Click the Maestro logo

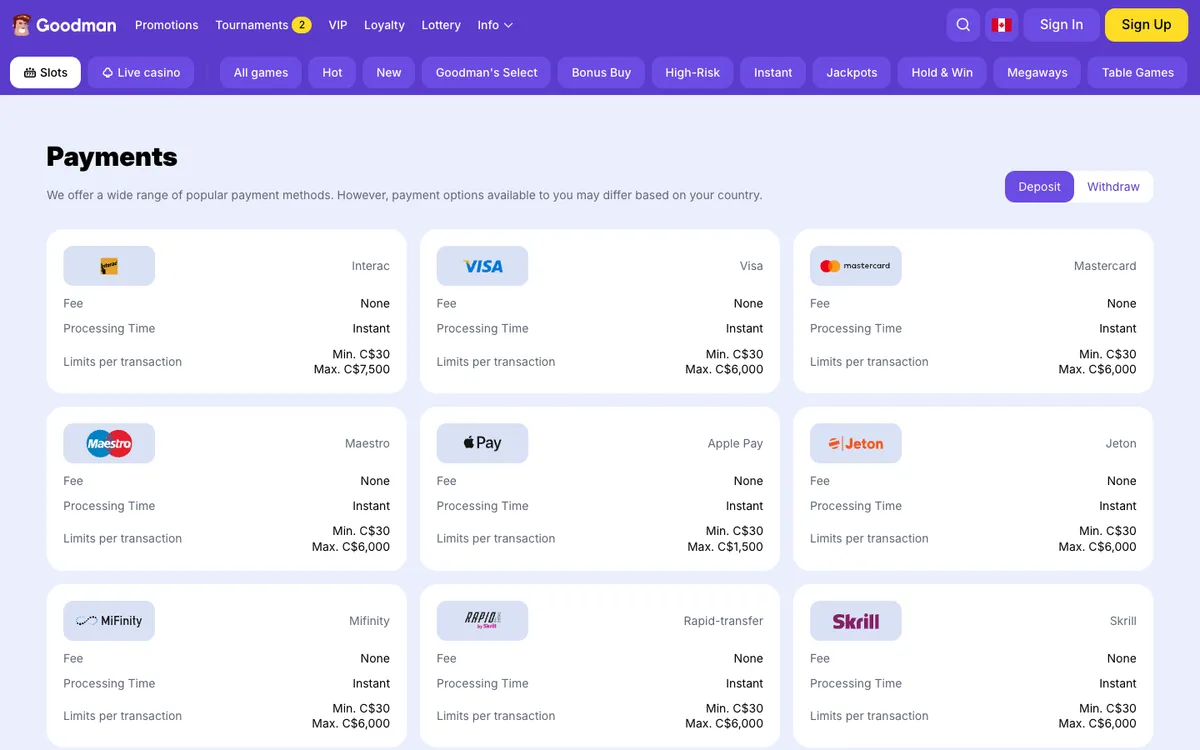(x=109, y=443)
